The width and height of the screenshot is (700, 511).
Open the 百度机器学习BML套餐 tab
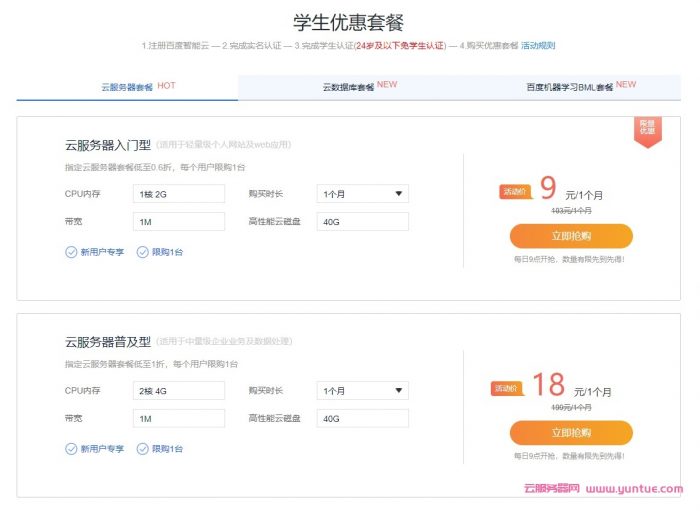click(570, 87)
